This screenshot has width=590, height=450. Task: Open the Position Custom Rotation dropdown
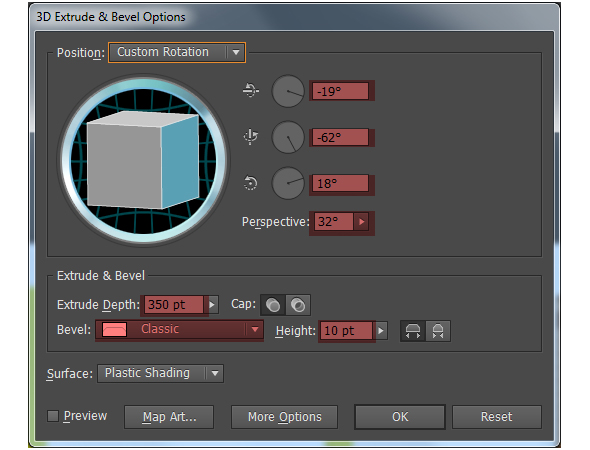click(177, 52)
